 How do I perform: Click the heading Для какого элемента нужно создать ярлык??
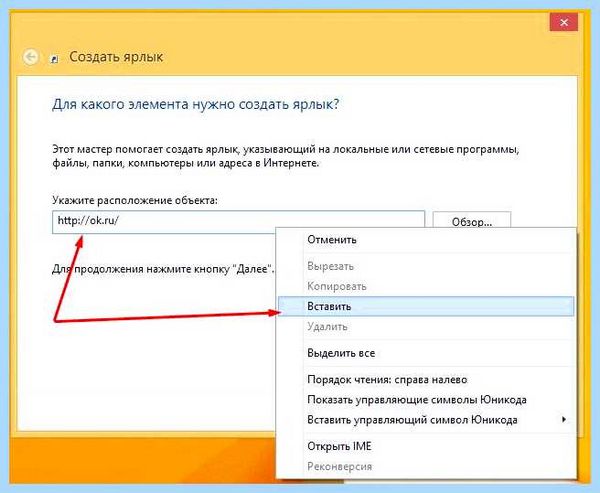pyautogui.click(x=196, y=104)
